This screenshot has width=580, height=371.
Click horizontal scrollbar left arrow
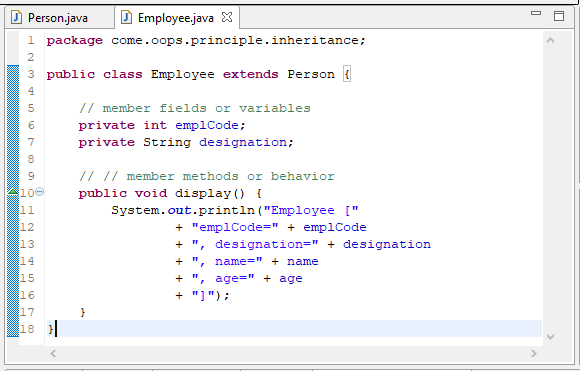pyautogui.click(x=53, y=354)
